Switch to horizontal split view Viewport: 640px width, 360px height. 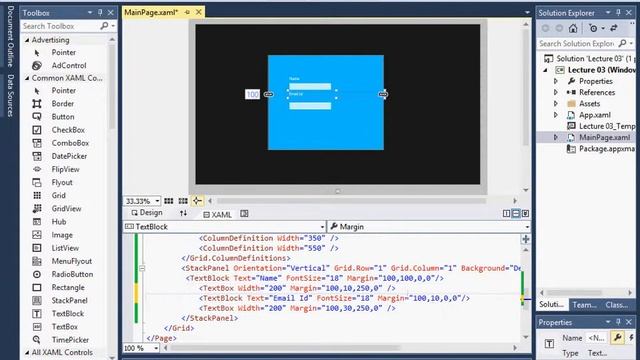click(x=516, y=213)
